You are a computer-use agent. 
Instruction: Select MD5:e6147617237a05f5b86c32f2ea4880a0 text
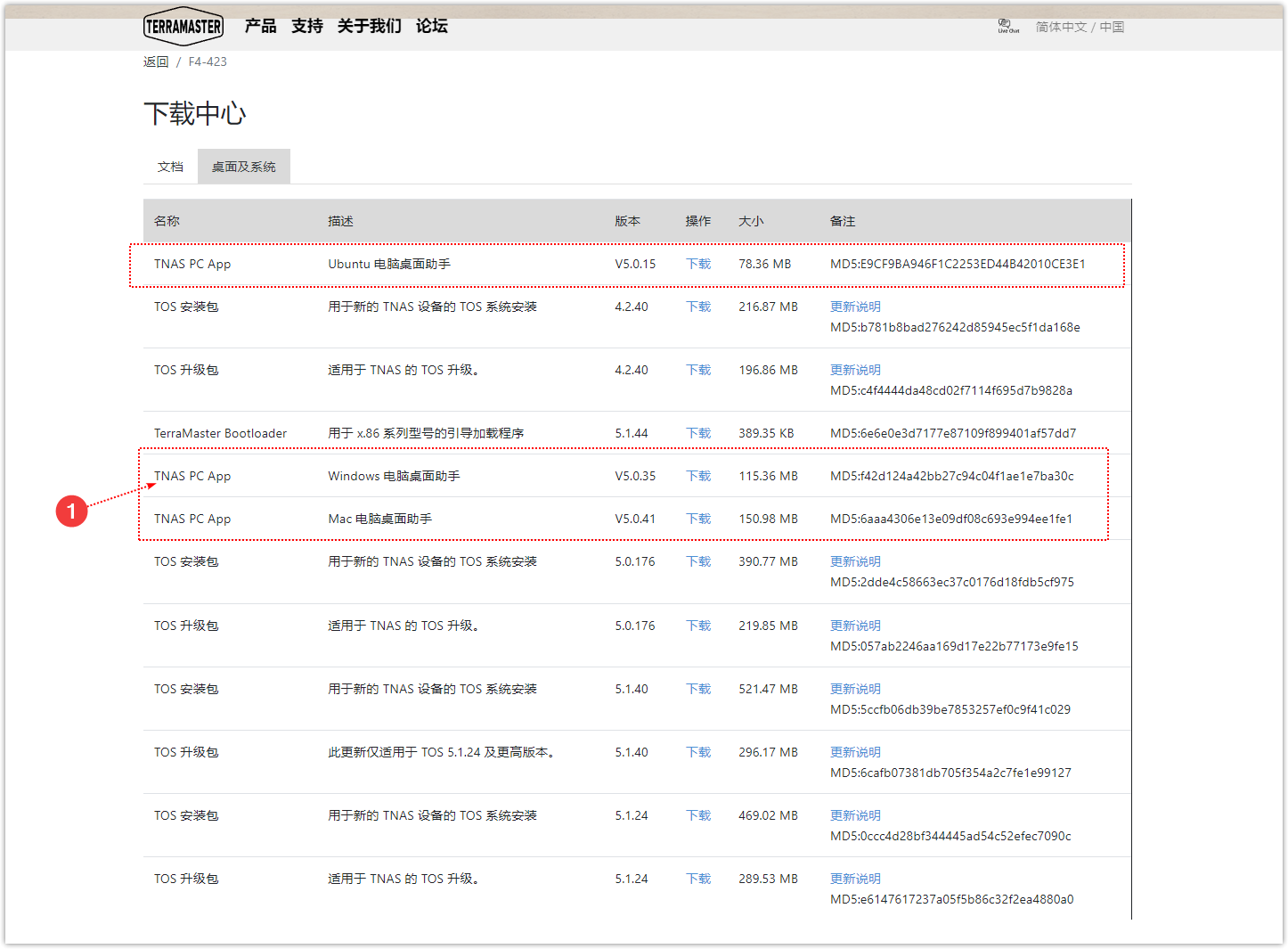click(952, 899)
